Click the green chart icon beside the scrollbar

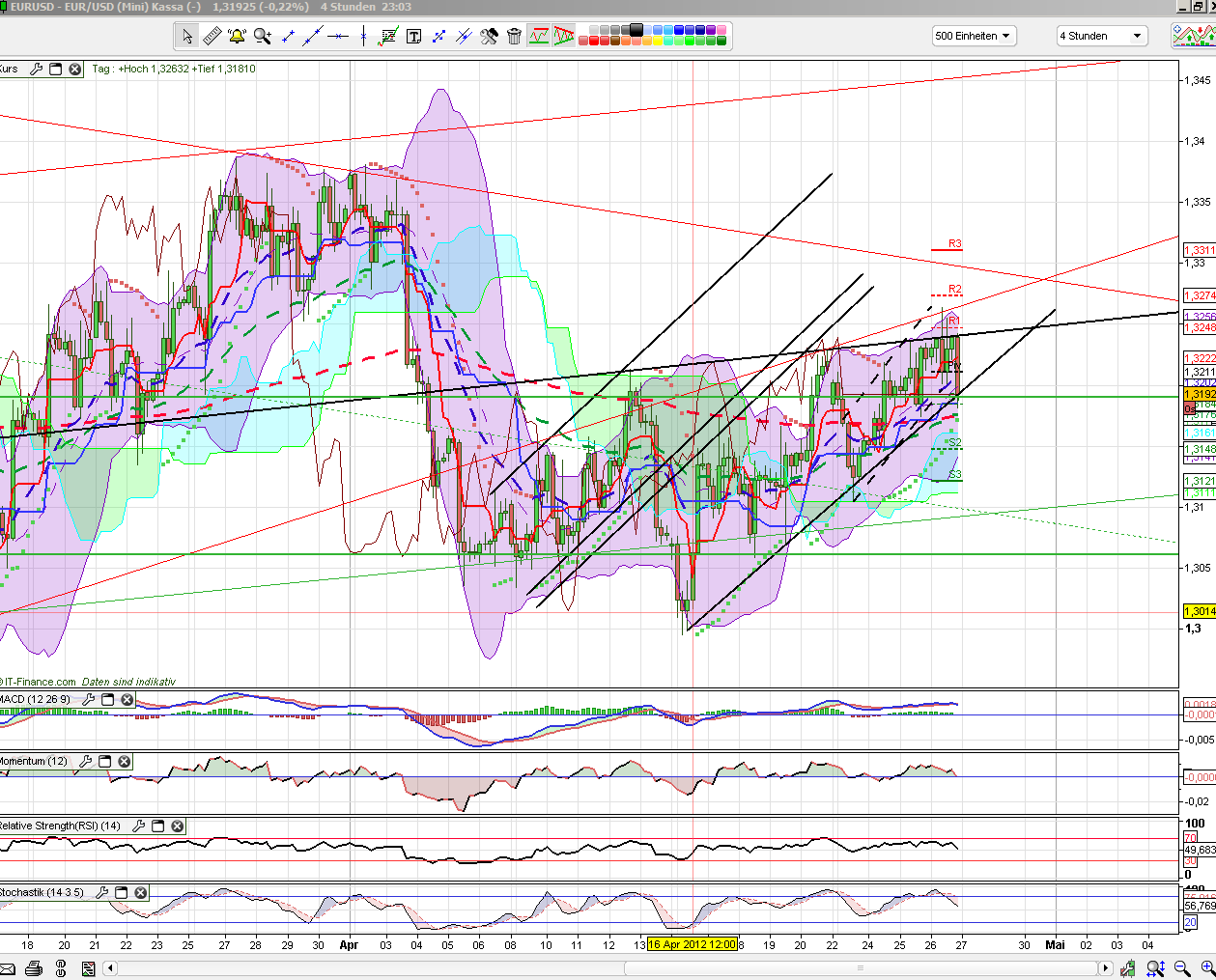point(1128,968)
